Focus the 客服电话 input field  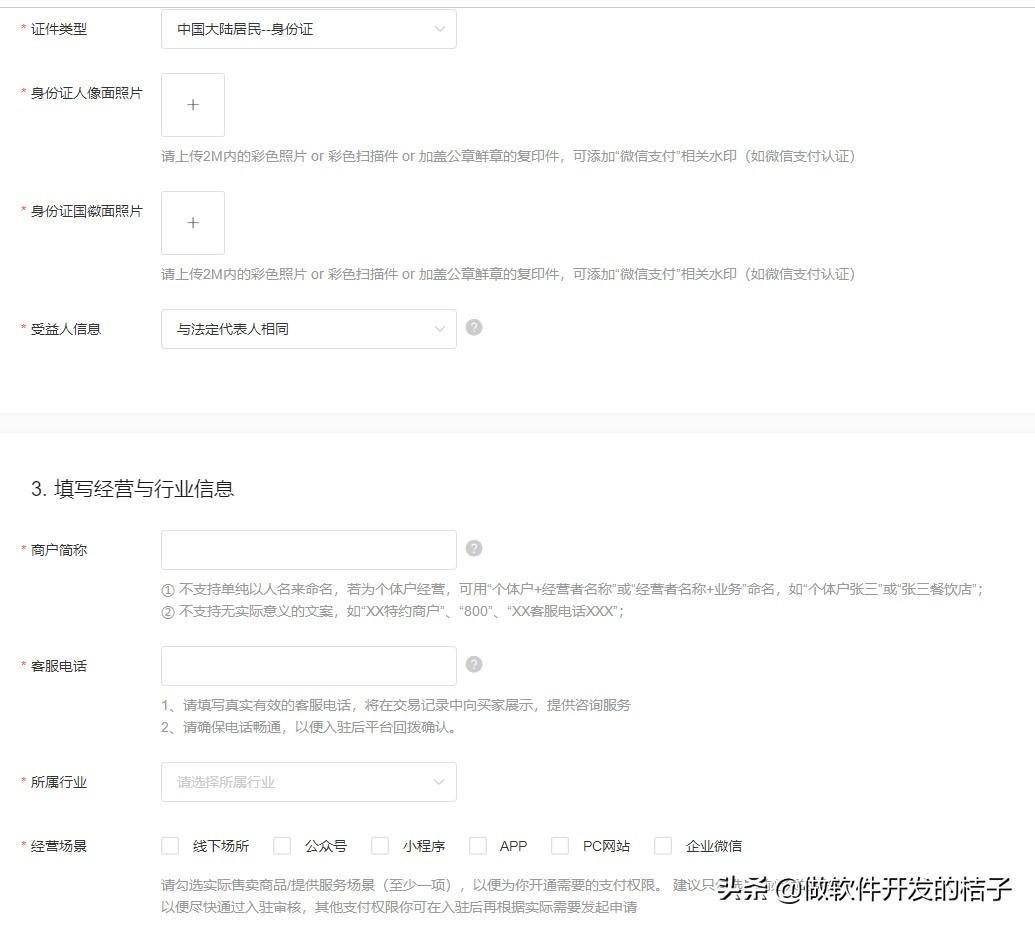pos(308,666)
